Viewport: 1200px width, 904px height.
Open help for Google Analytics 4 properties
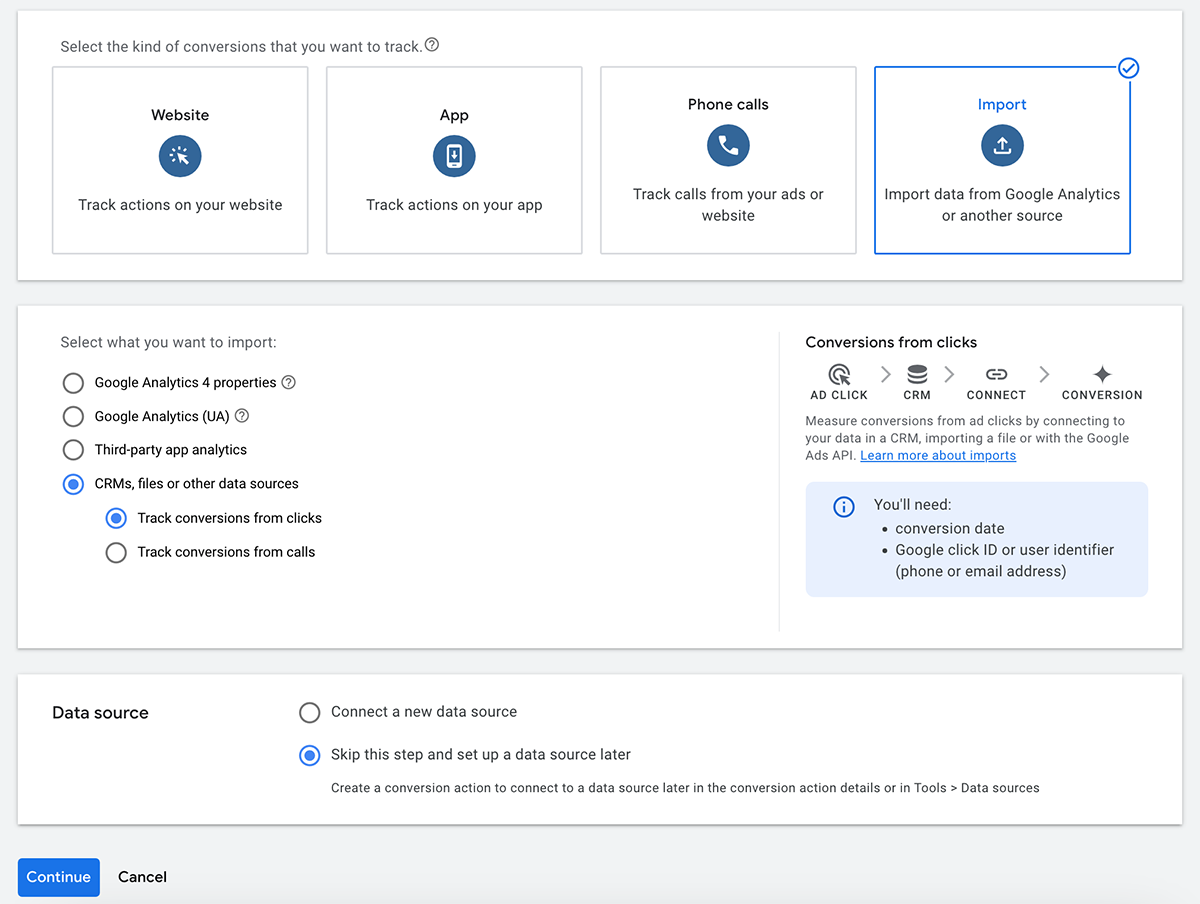[289, 382]
